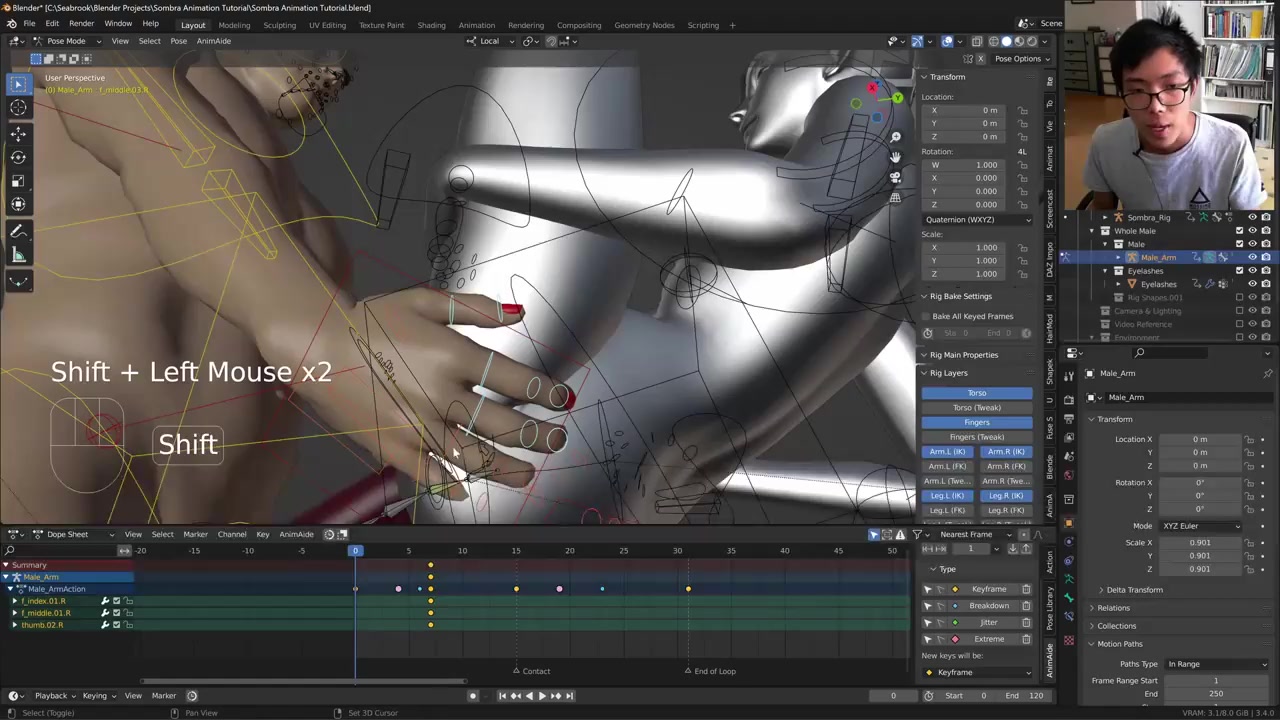Activate the Annotate pencil tool

tap(18, 231)
